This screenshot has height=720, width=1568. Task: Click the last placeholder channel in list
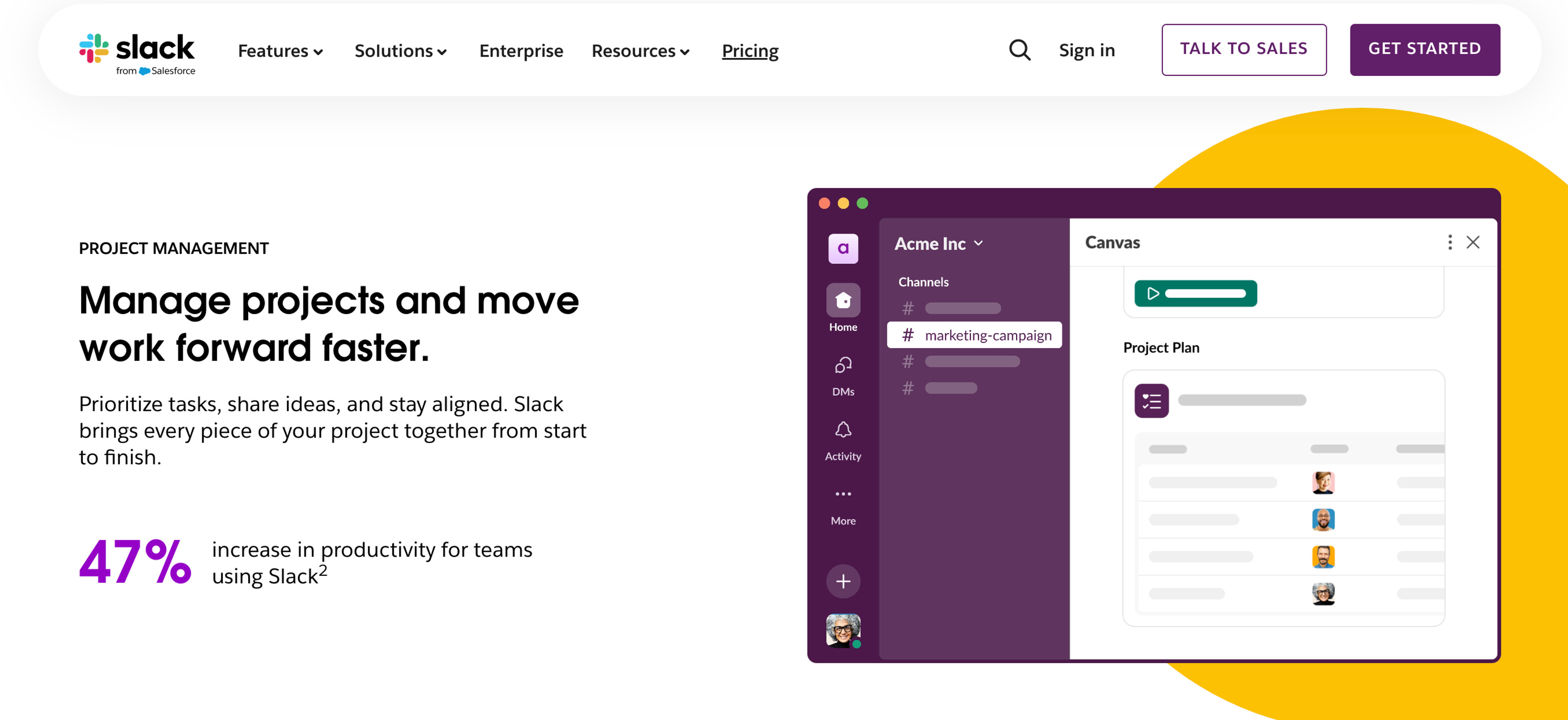[939, 388]
